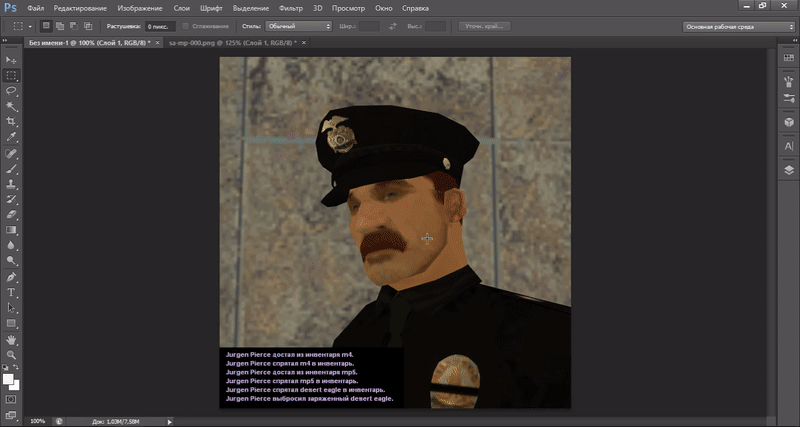Reset default foreground and background colors
Viewport: 800px width, 427px height.
point(5,367)
